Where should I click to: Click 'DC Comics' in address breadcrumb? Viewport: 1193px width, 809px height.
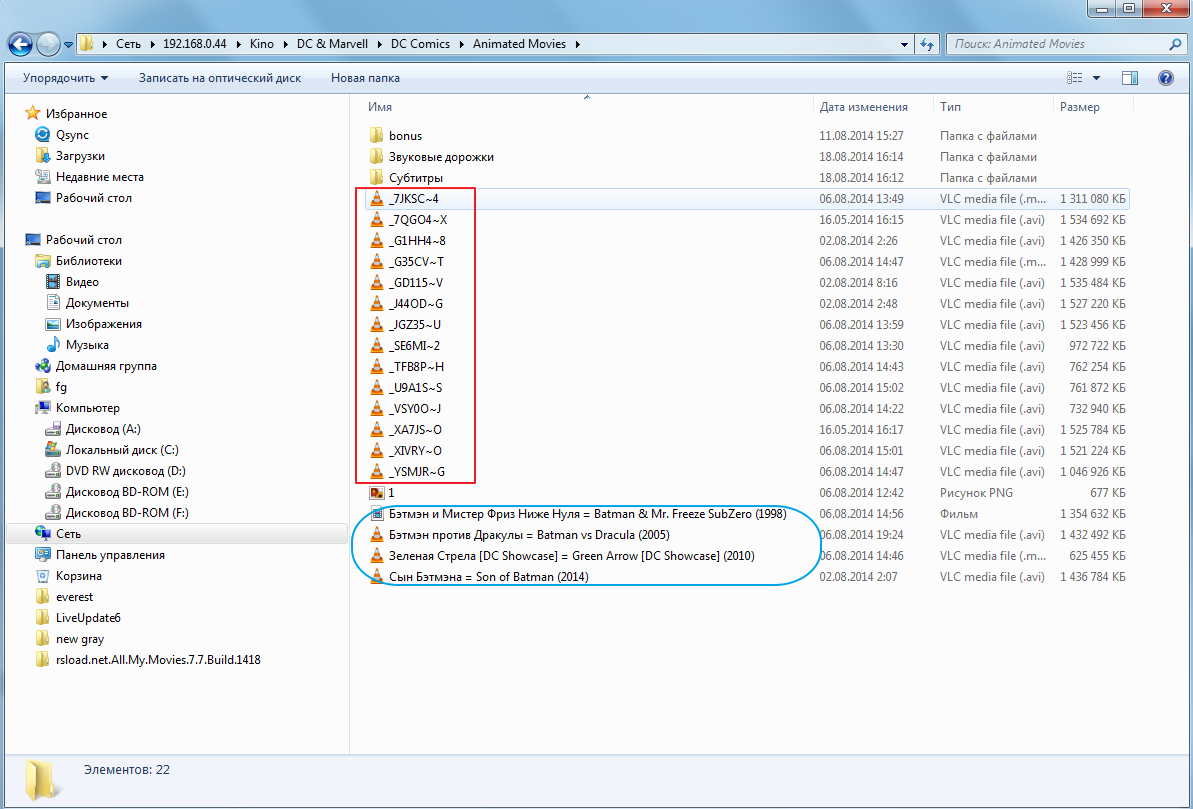420,44
